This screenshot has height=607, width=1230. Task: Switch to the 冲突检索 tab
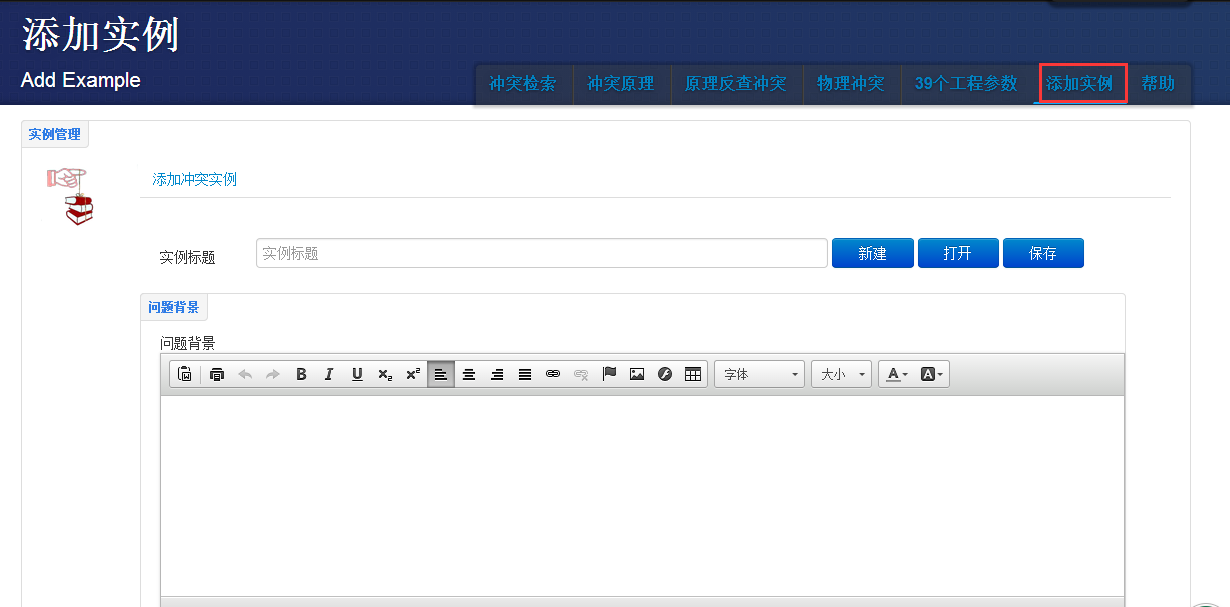pyautogui.click(x=522, y=84)
